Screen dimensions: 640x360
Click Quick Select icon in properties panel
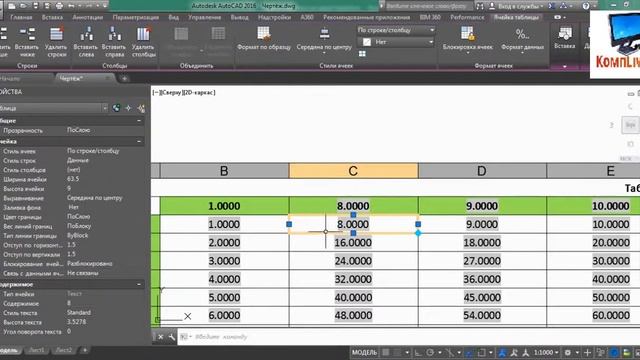(141, 108)
